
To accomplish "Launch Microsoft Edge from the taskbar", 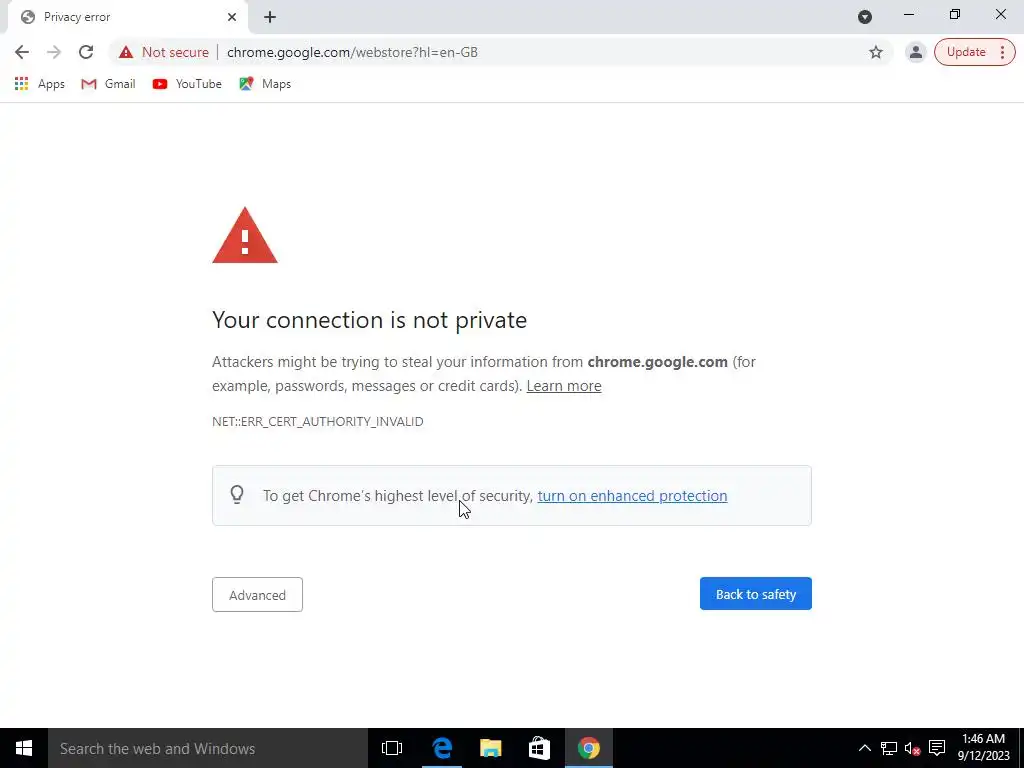I will coord(442,748).
